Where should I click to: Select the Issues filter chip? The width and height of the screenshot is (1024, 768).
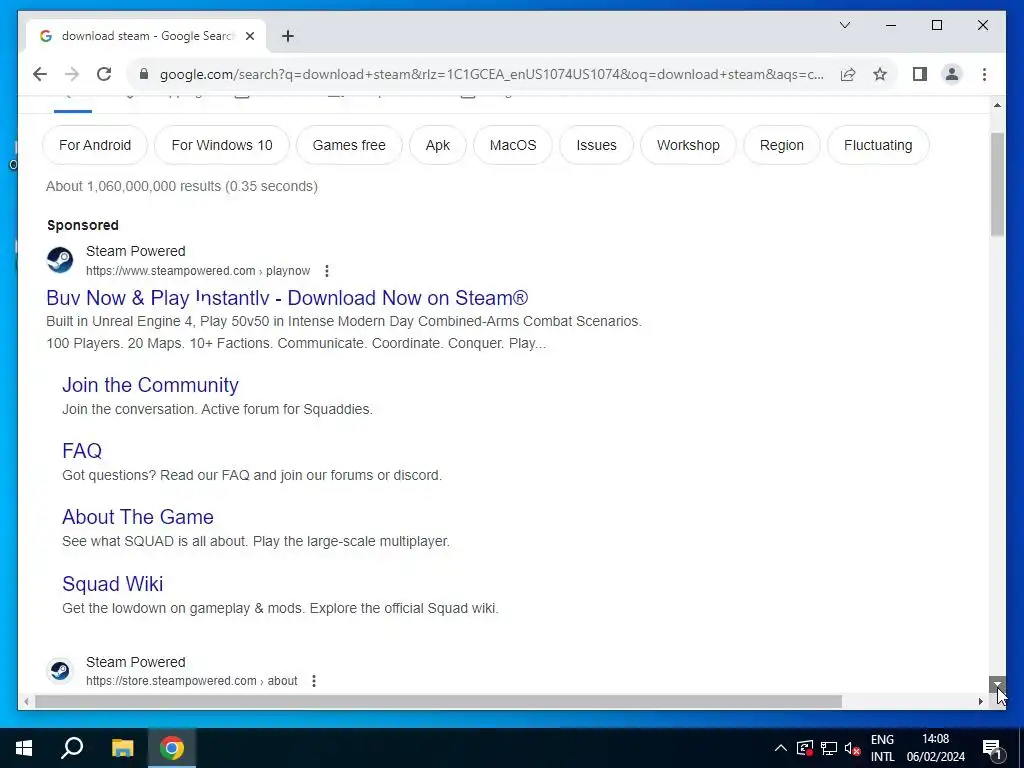coord(596,145)
